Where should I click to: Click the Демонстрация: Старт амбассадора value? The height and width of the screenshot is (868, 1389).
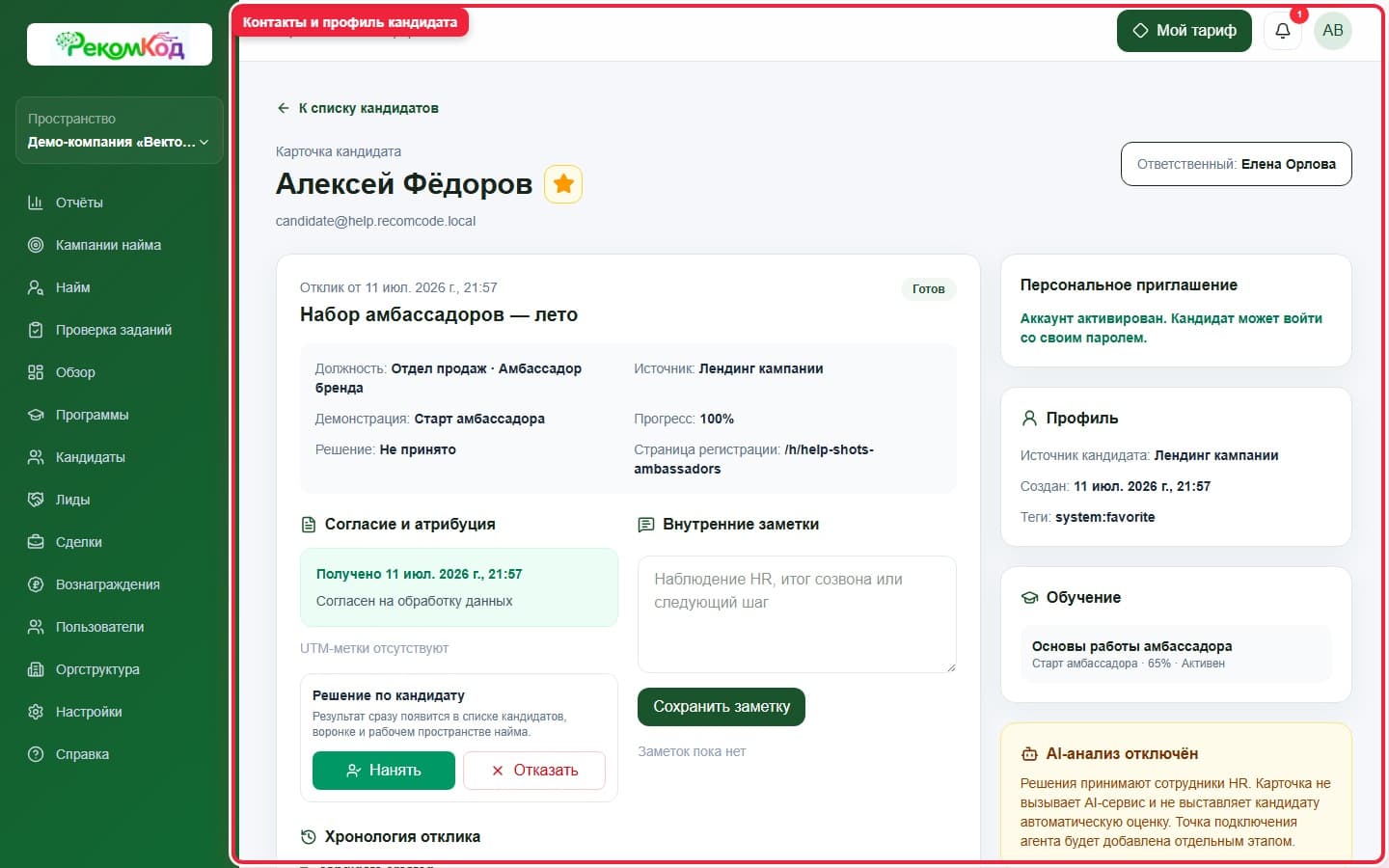[x=479, y=419]
